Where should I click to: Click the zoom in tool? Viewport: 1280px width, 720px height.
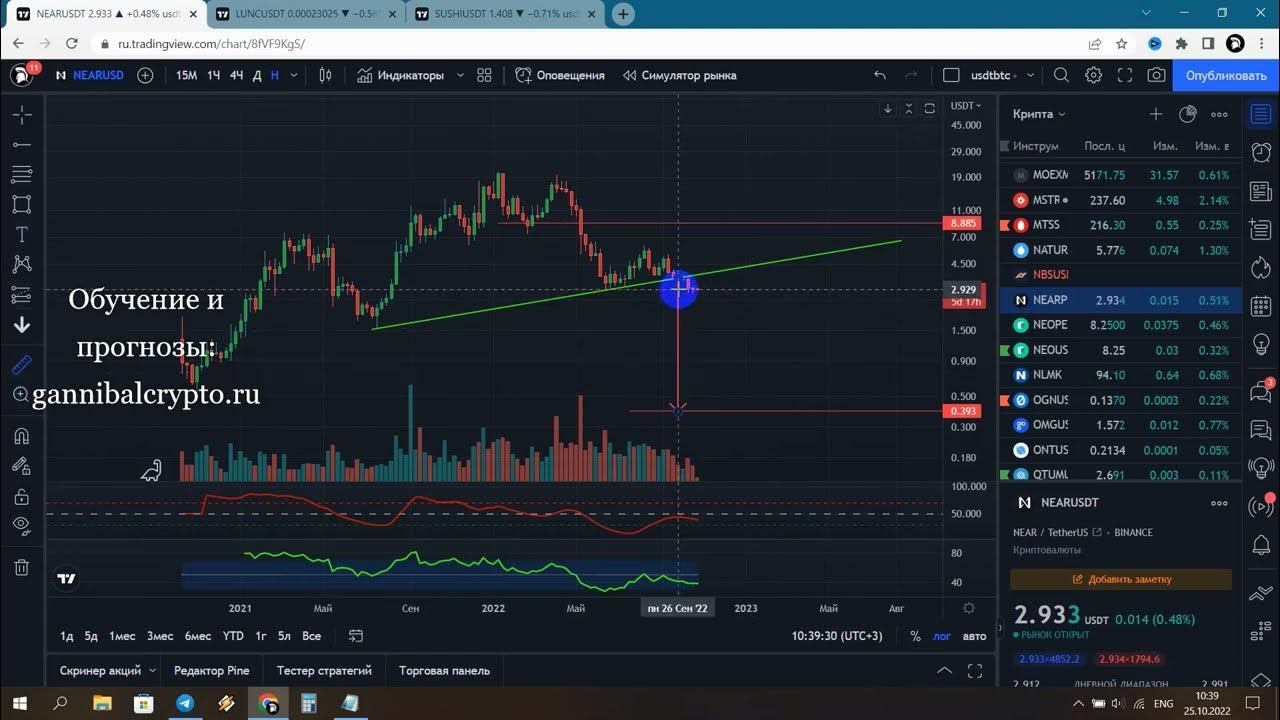point(21,395)
